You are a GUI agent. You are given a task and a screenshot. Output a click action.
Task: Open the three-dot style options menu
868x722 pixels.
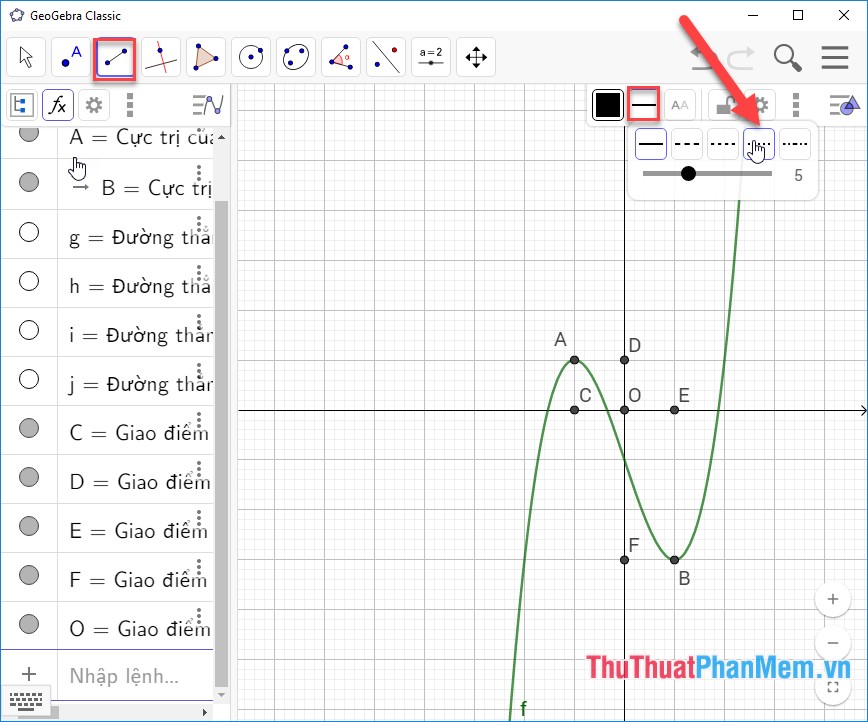point(796,104)
